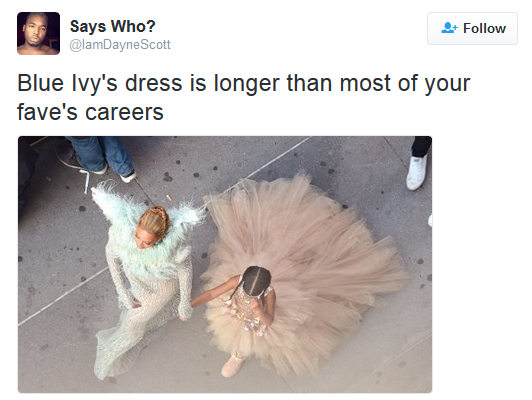Viewport: 532px width, 400px height.
Task: Open the attached sidewalk photo
Action: tap(225, 264)
